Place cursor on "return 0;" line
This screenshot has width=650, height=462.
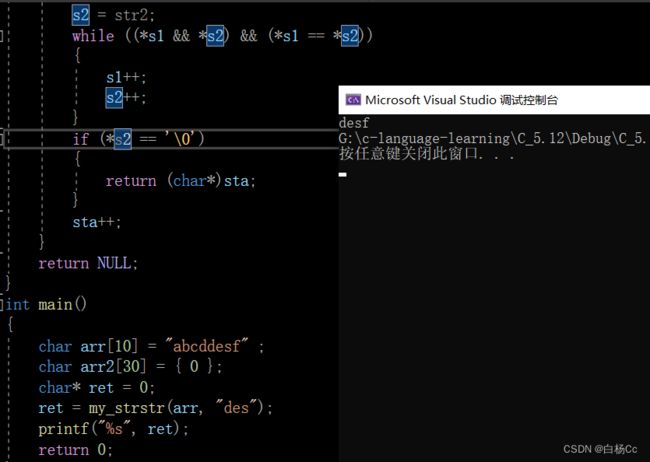[77, 450]
